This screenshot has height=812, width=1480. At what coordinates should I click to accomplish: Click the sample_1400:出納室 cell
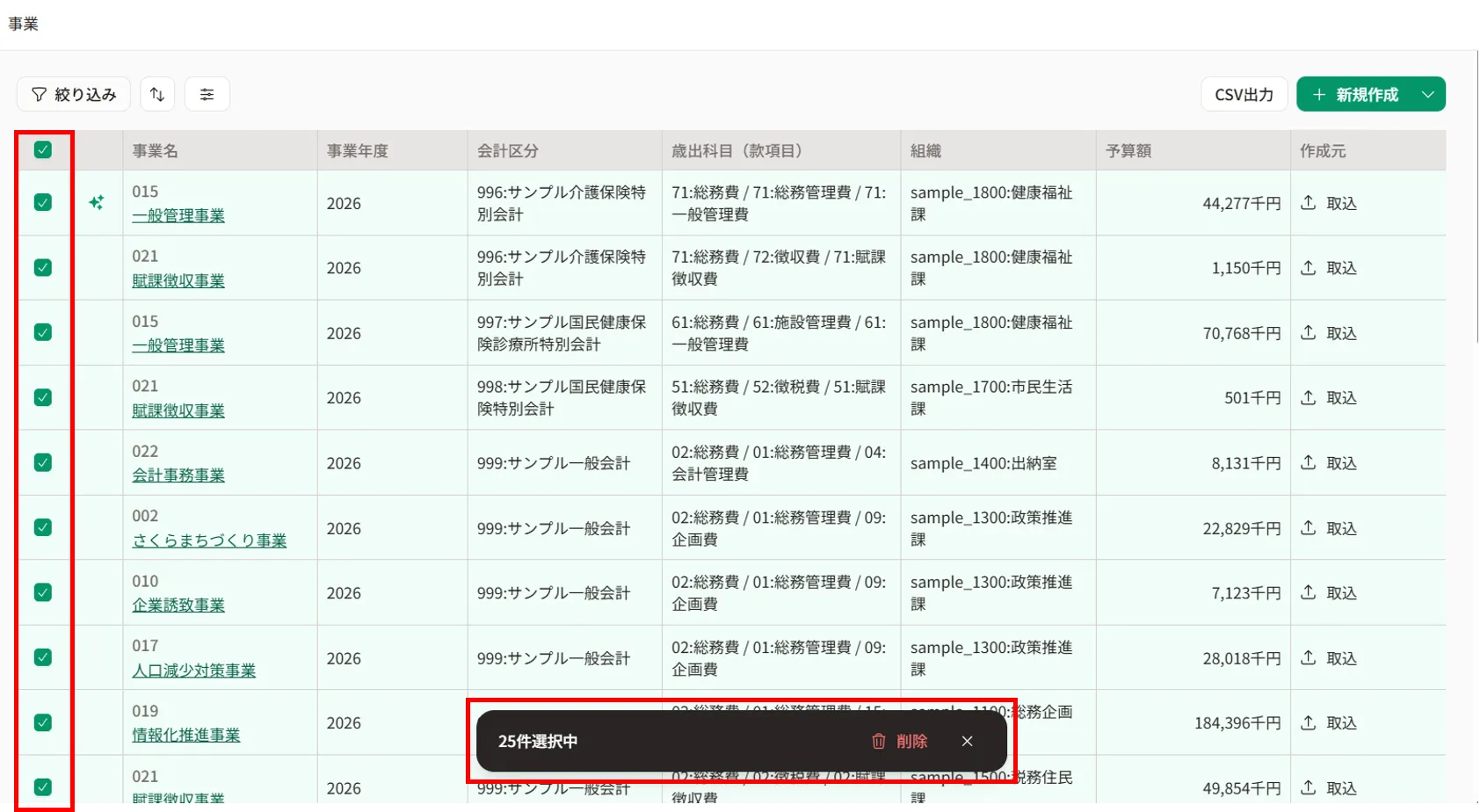998,463
